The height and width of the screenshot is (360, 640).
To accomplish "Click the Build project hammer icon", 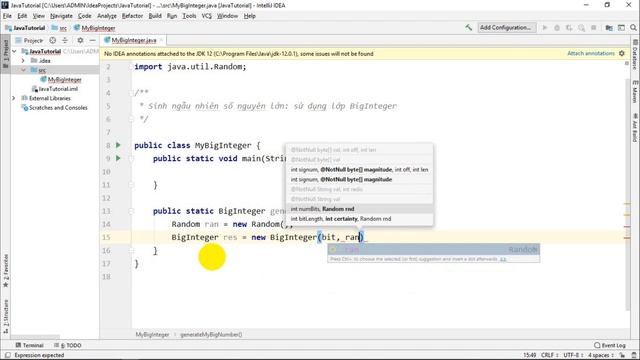I will pos(469,28).
